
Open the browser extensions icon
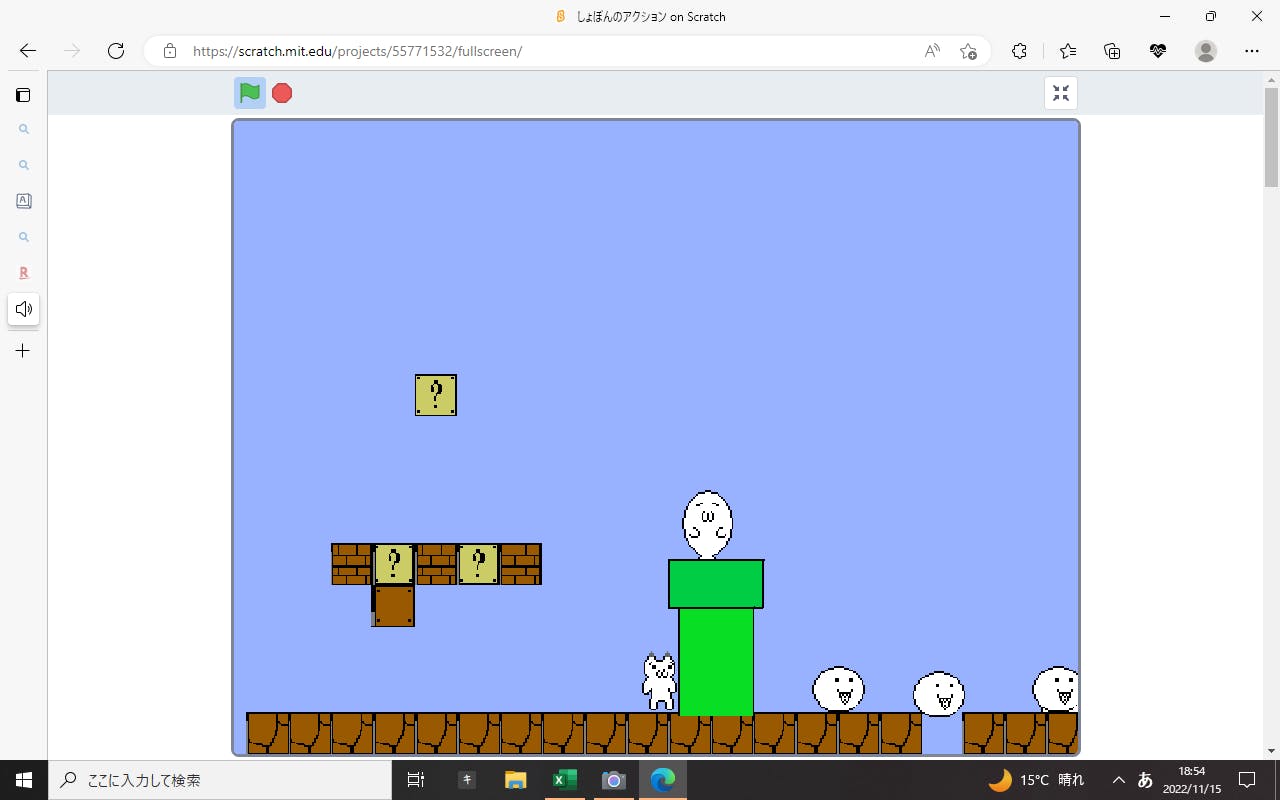[x=1019, y=51]
